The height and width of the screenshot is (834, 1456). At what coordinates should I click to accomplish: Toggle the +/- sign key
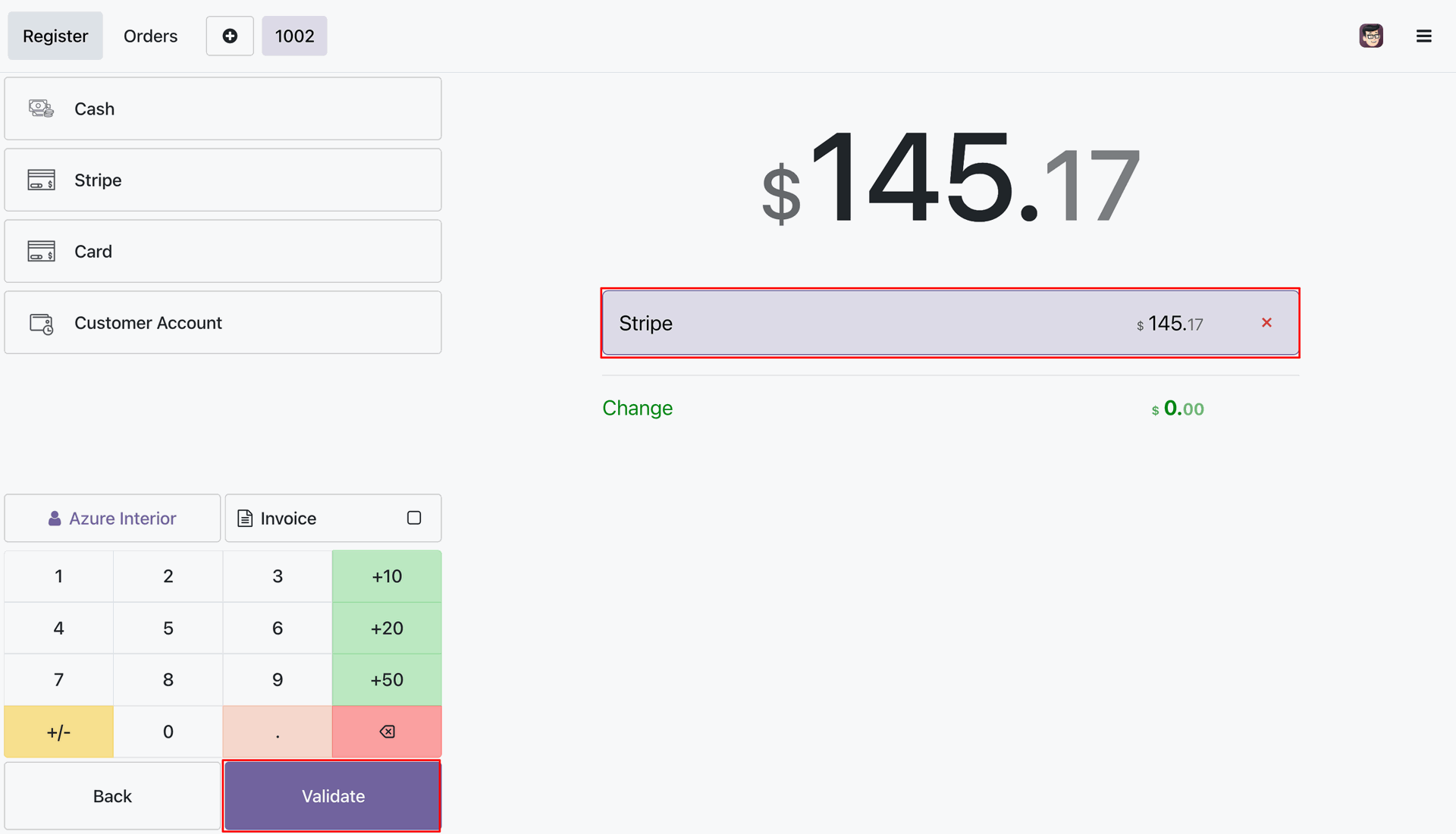[x=58, y=732]
